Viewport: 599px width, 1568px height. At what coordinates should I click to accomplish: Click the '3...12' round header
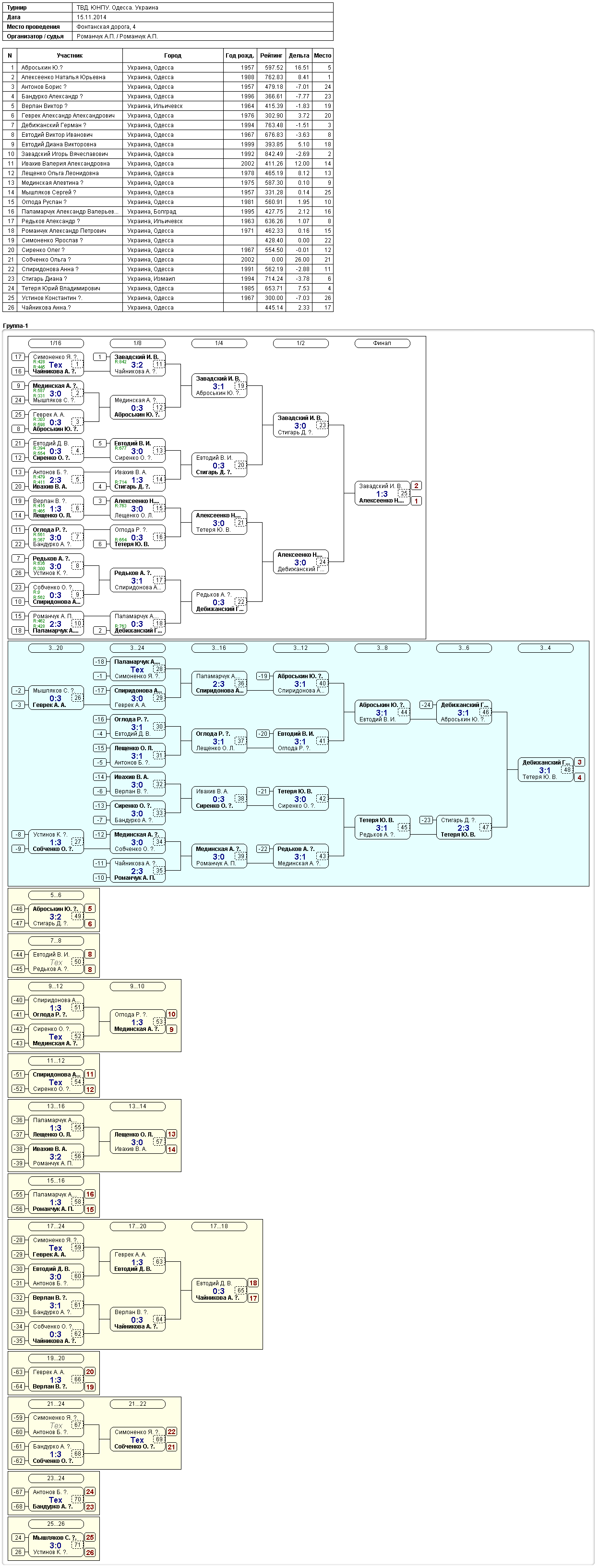(301, 648)
